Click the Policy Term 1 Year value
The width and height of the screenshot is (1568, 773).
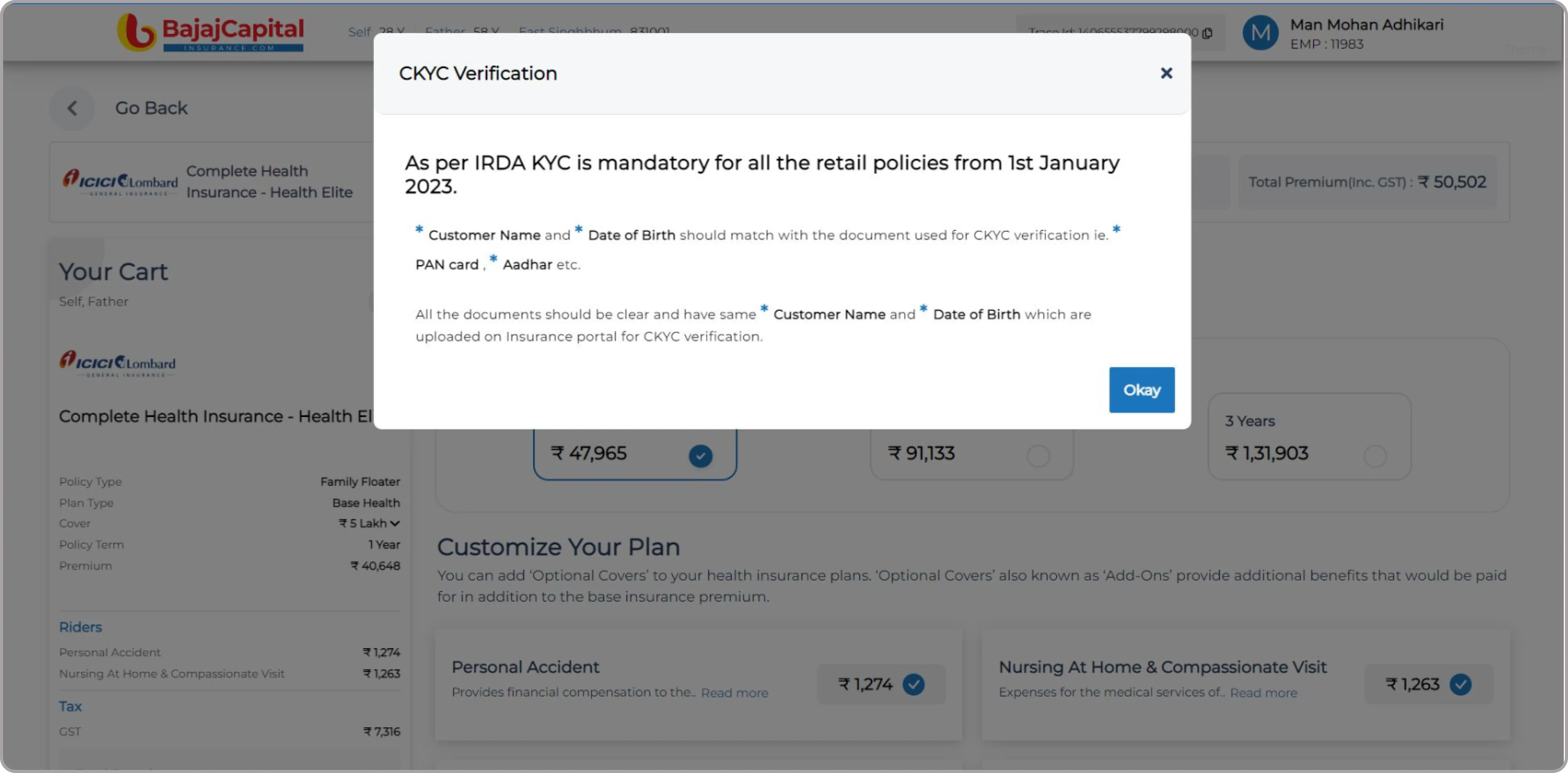[384, 545]
